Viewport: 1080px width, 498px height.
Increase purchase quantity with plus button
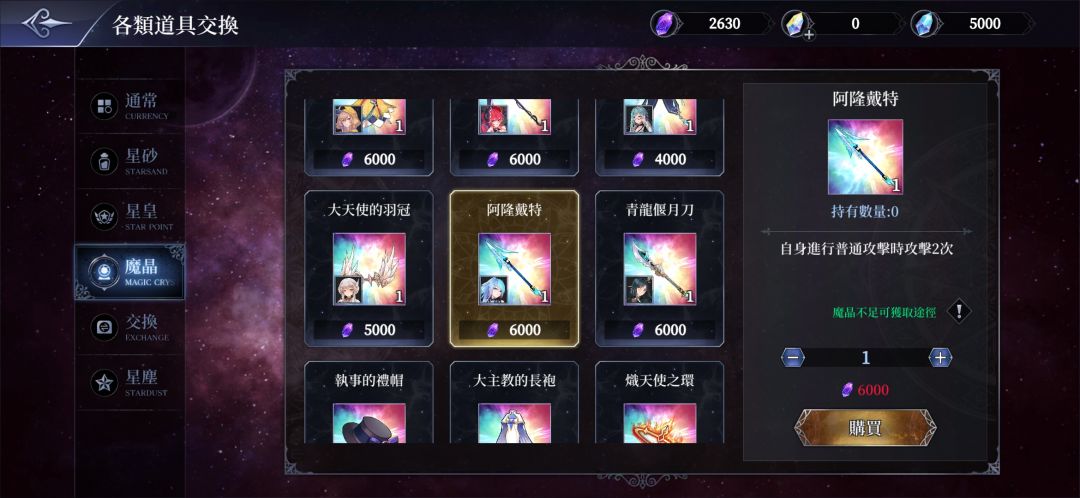point(940,357)
